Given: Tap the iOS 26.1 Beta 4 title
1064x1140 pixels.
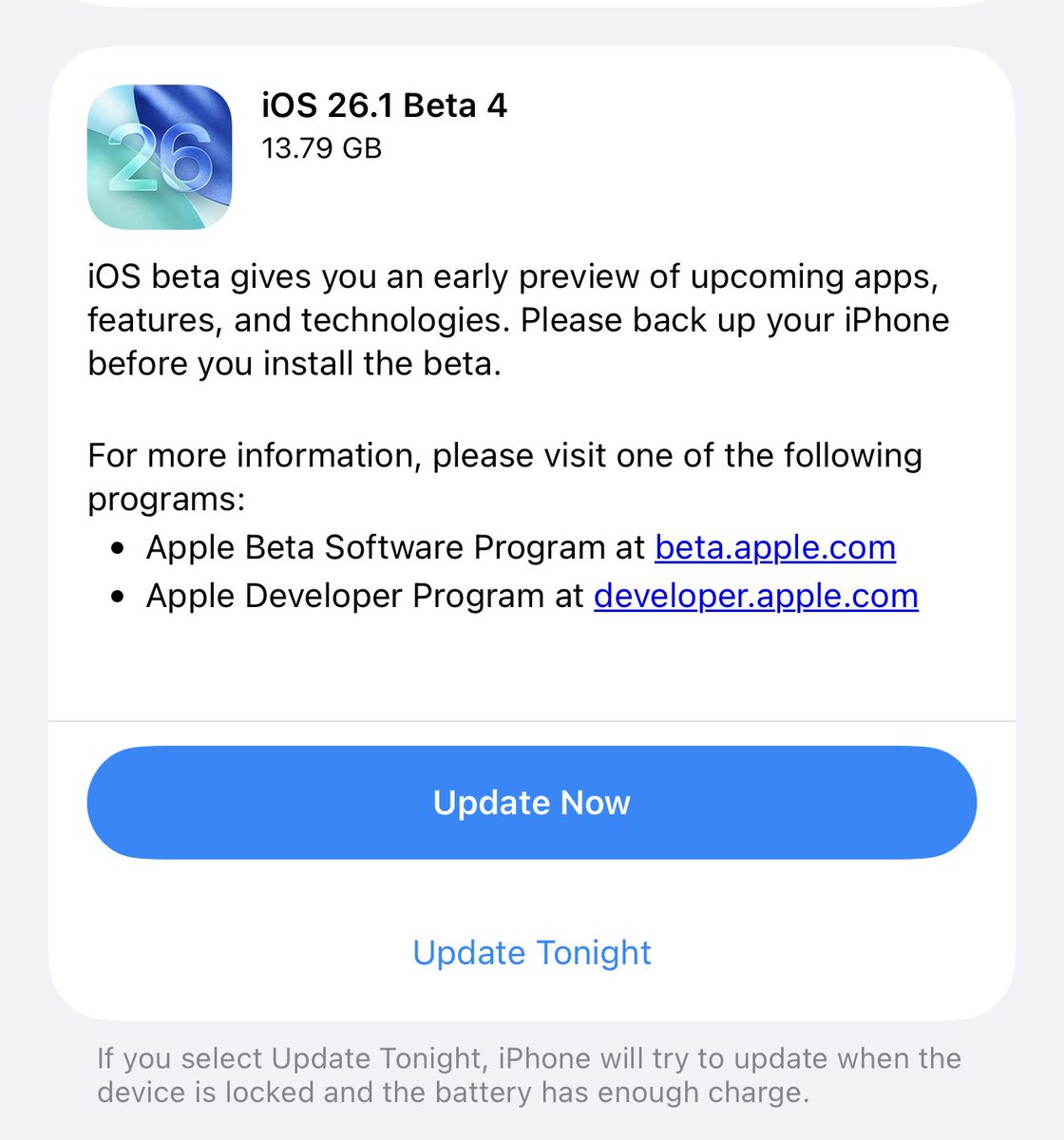Looking at the screenshot, I should point(384,104).
